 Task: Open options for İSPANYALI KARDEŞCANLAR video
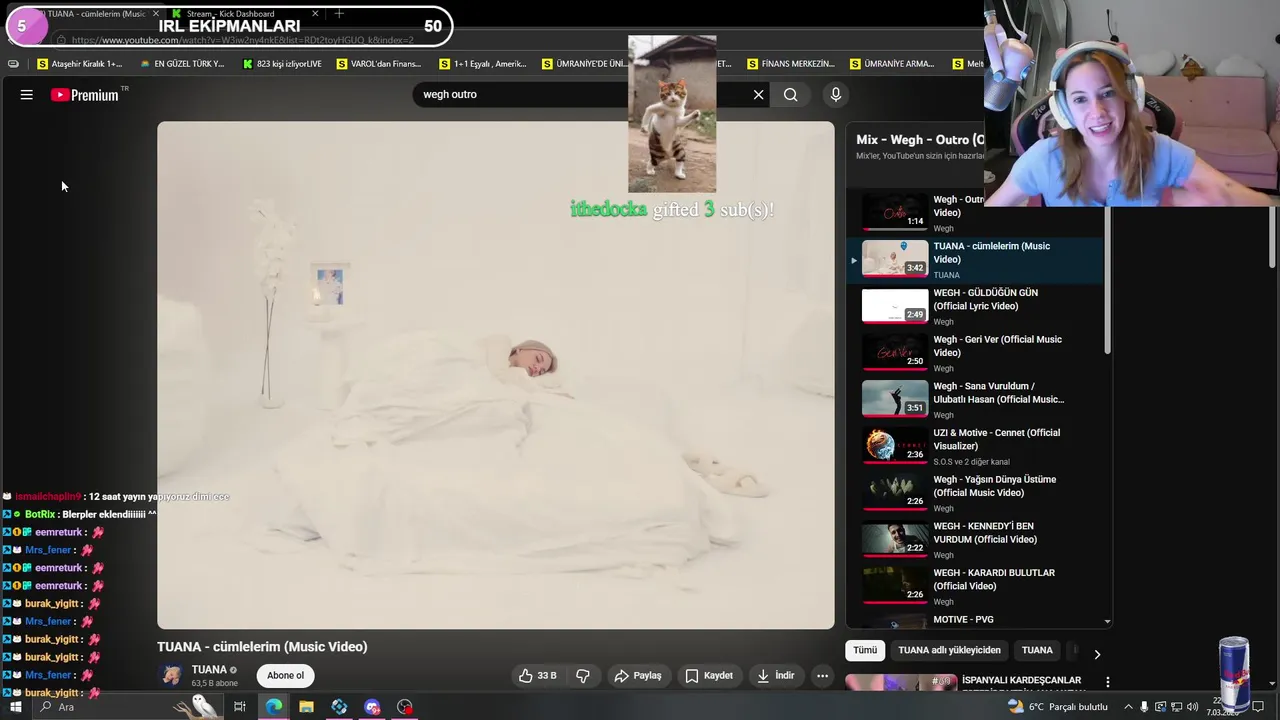1107,682
